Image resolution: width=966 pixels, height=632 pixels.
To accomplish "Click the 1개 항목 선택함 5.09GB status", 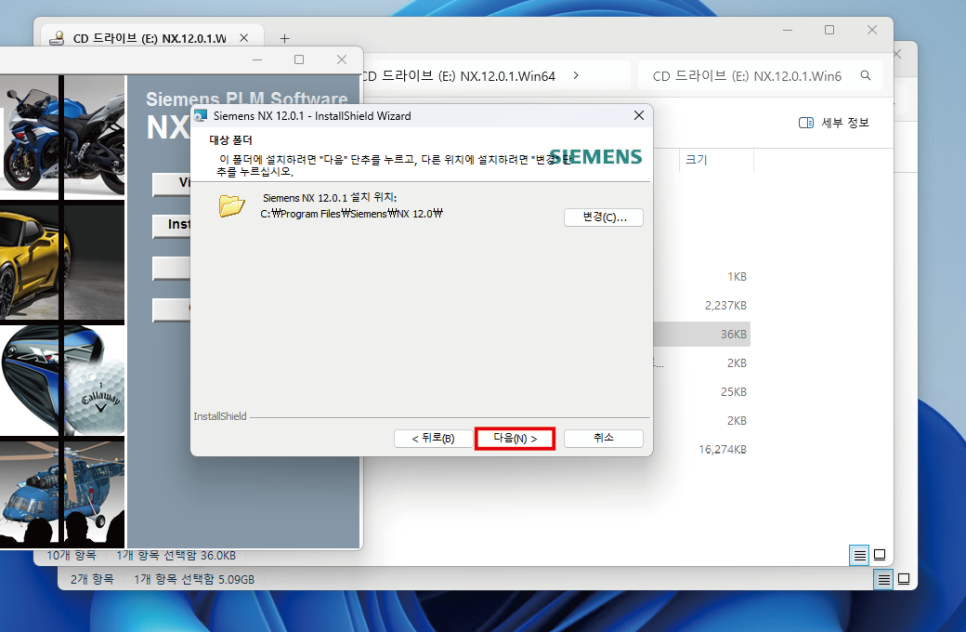I will click(x=194, y=580).
